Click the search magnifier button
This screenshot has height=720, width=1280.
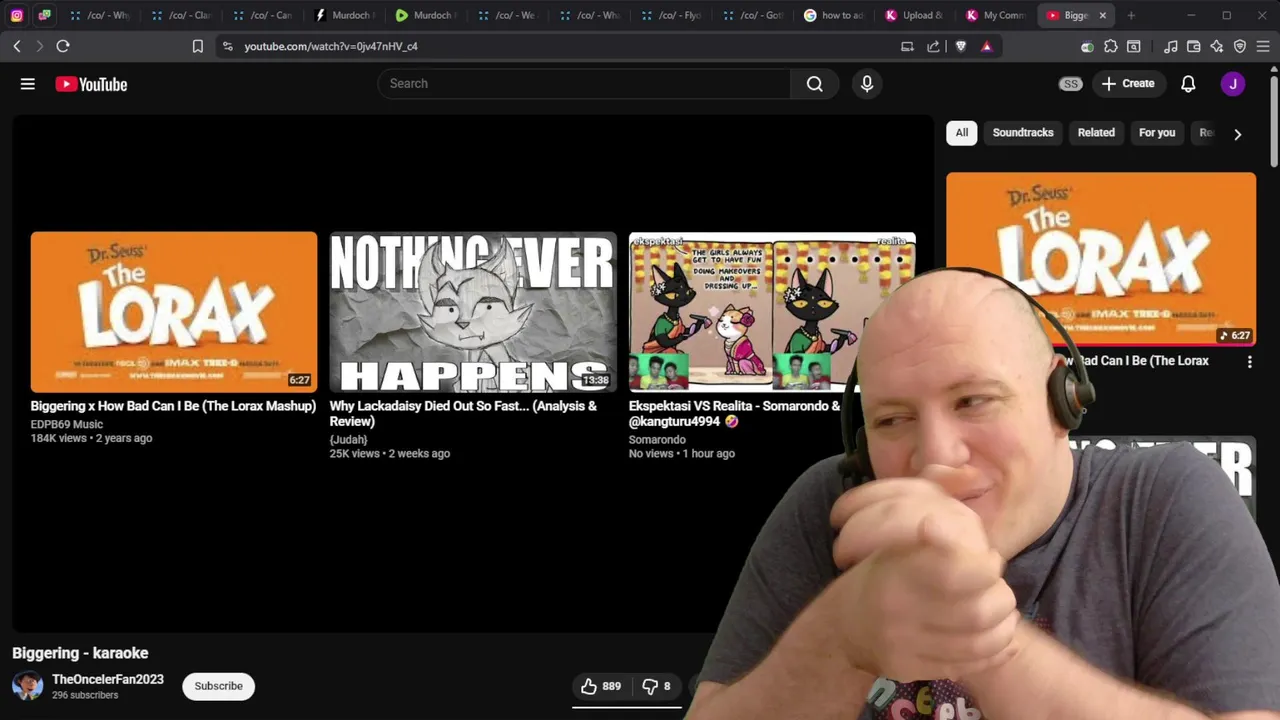(815, 84)
